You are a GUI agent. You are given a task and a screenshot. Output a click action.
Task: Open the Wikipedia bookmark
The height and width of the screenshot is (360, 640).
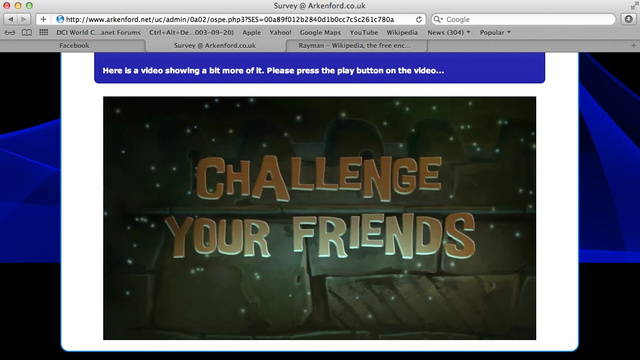(x=402, y=32)
